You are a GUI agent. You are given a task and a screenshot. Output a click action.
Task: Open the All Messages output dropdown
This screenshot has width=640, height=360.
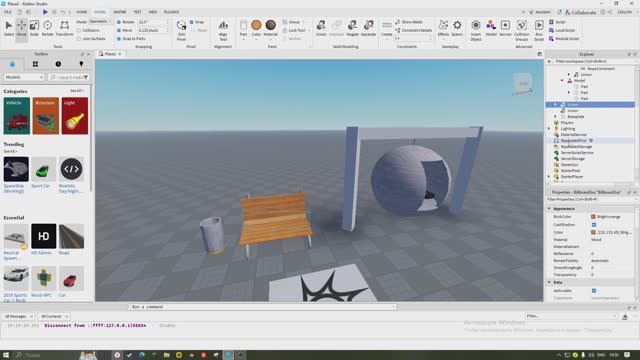tap(18, 316)
